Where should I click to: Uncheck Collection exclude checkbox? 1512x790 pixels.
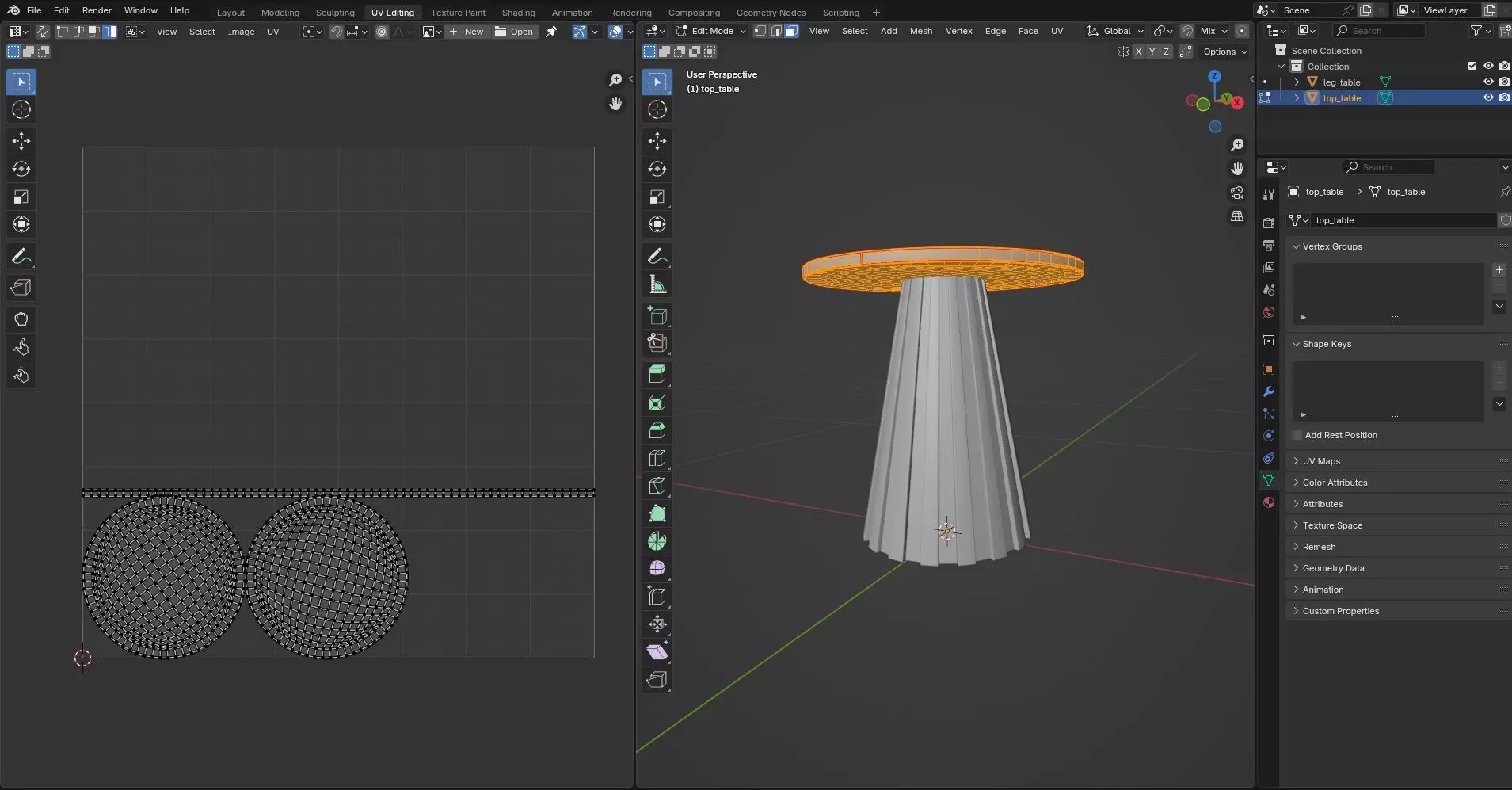[x=1472, y=66]
